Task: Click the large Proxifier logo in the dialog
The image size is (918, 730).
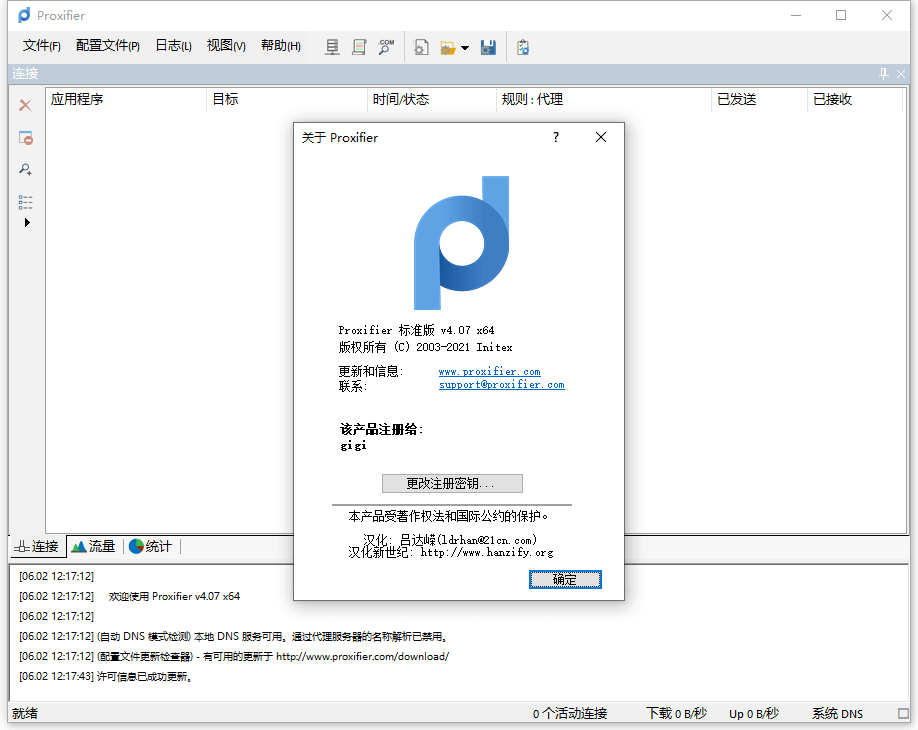Action: click(x=461, y=243)
